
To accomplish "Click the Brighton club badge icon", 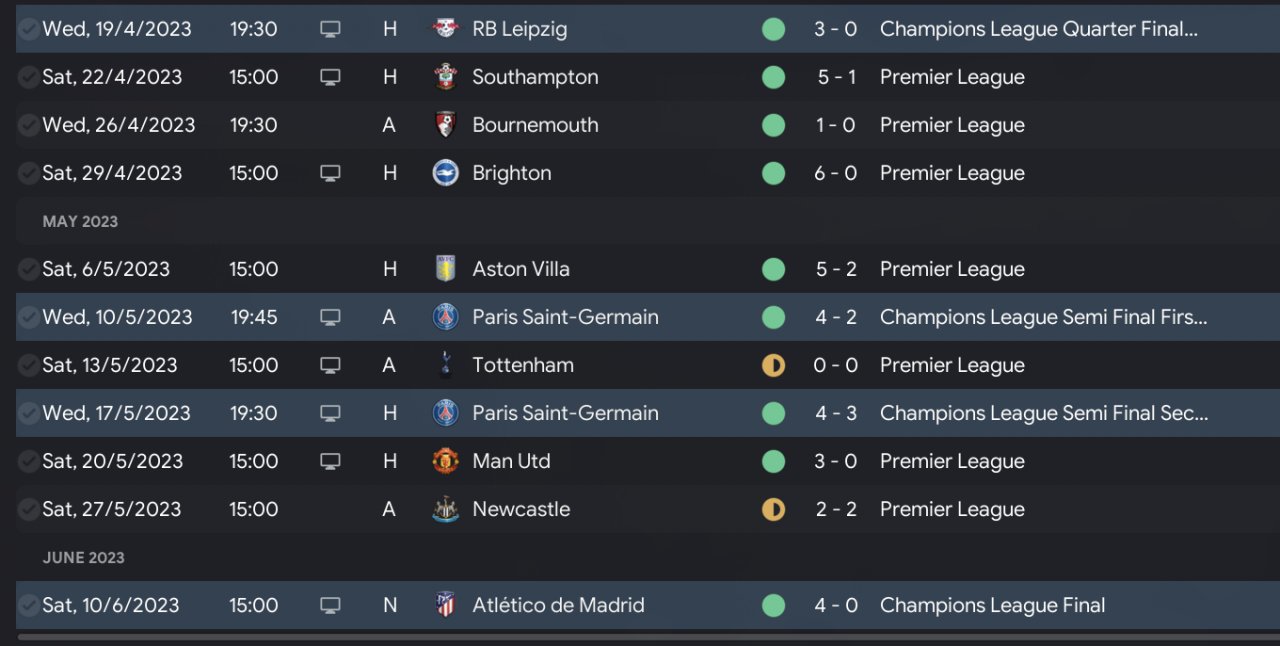I will point(445,173).
